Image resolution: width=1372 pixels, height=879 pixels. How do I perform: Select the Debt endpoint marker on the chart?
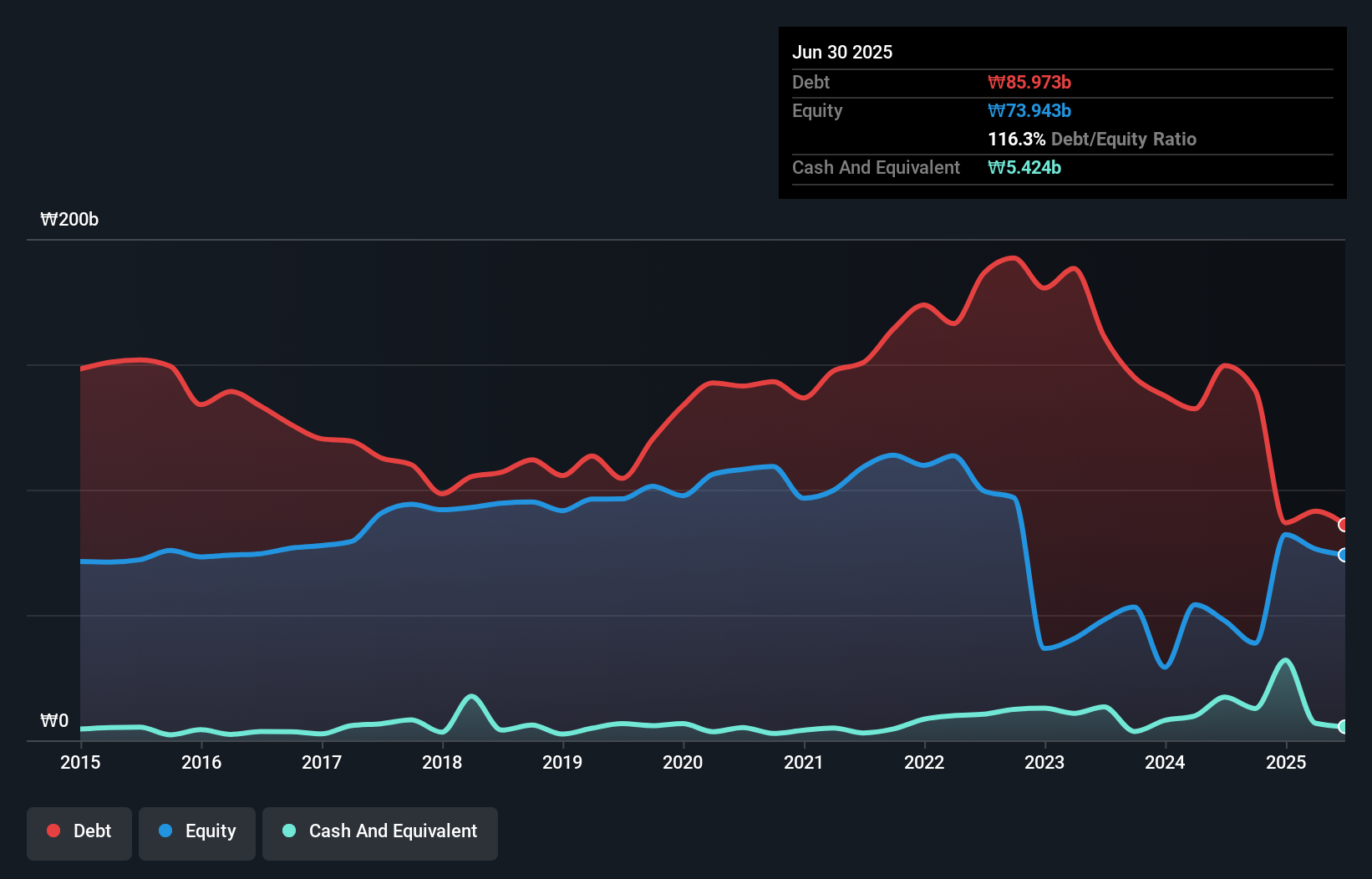(1342, 525)
